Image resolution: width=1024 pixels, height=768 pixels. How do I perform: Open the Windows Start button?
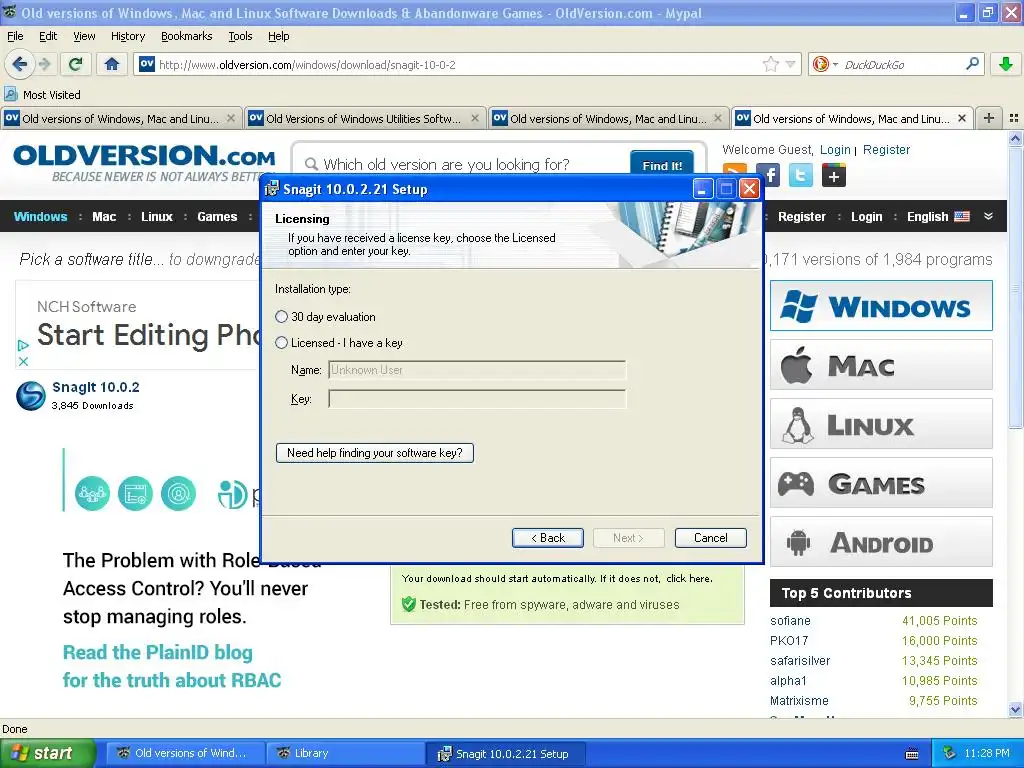[47, 754]
